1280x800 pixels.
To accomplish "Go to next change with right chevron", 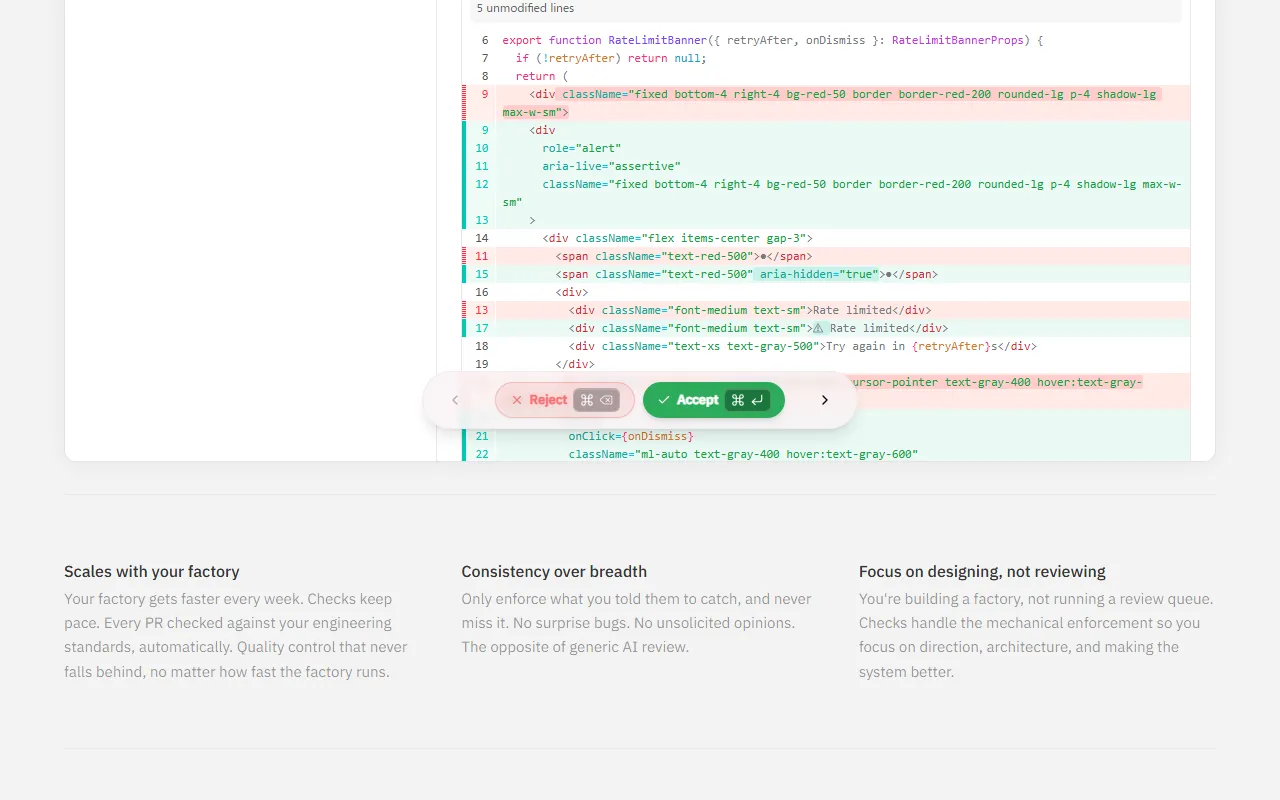I will coord(825,400).
